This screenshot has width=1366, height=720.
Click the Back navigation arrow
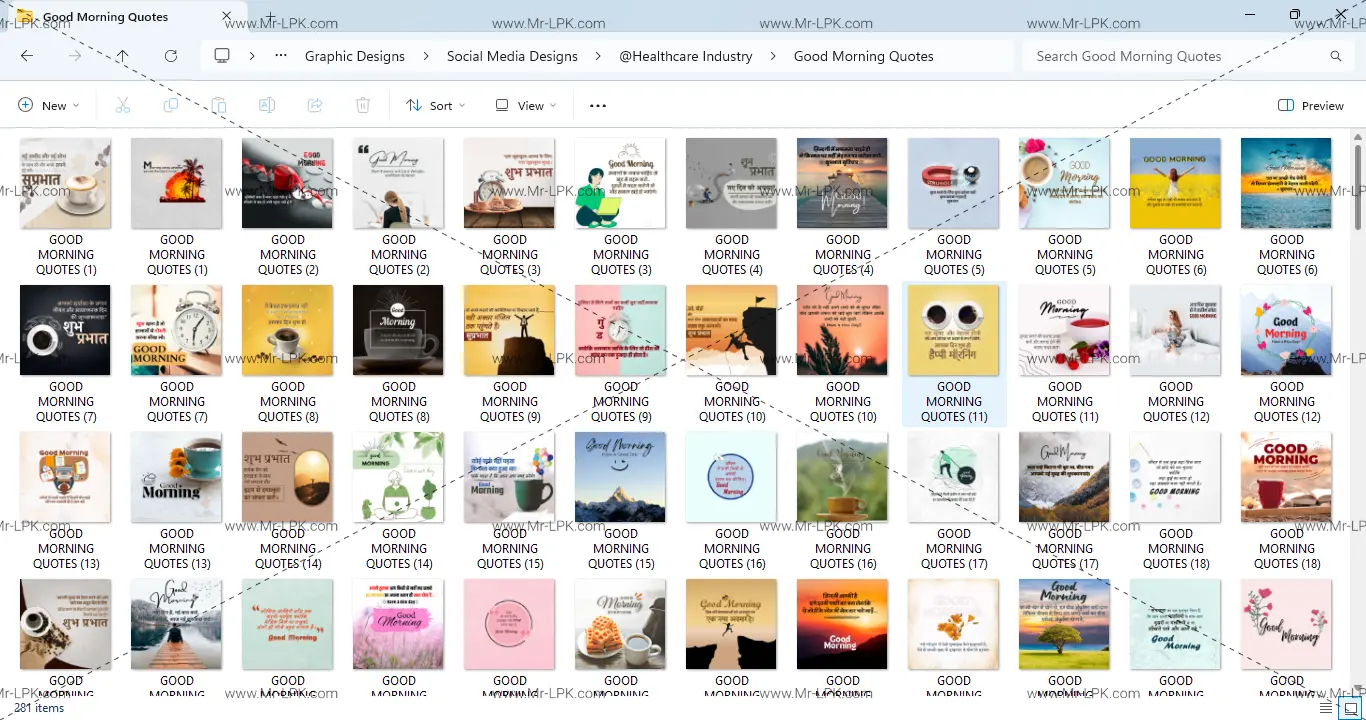[27, 56]
